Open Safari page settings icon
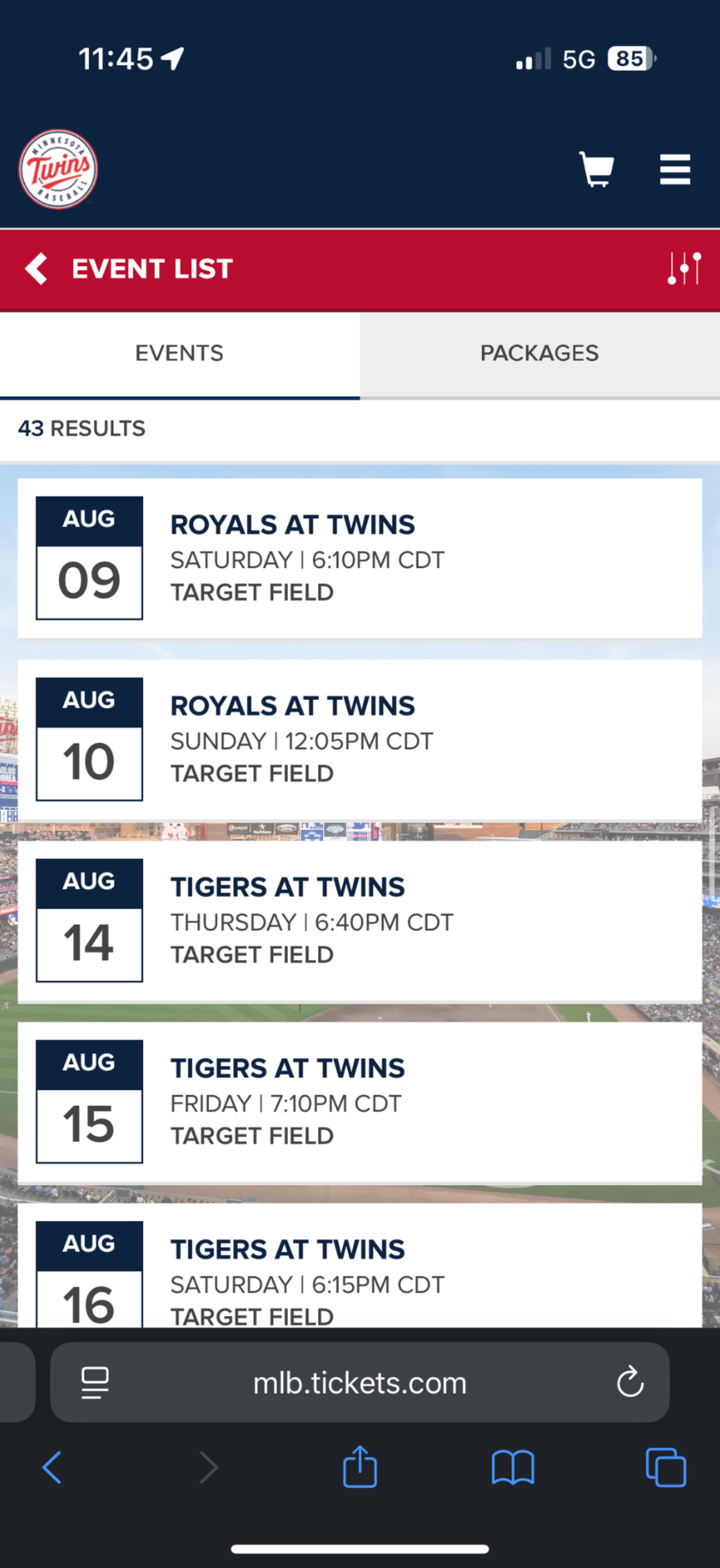Viewport: 720px width, 1568px height. pos(95,1382)
